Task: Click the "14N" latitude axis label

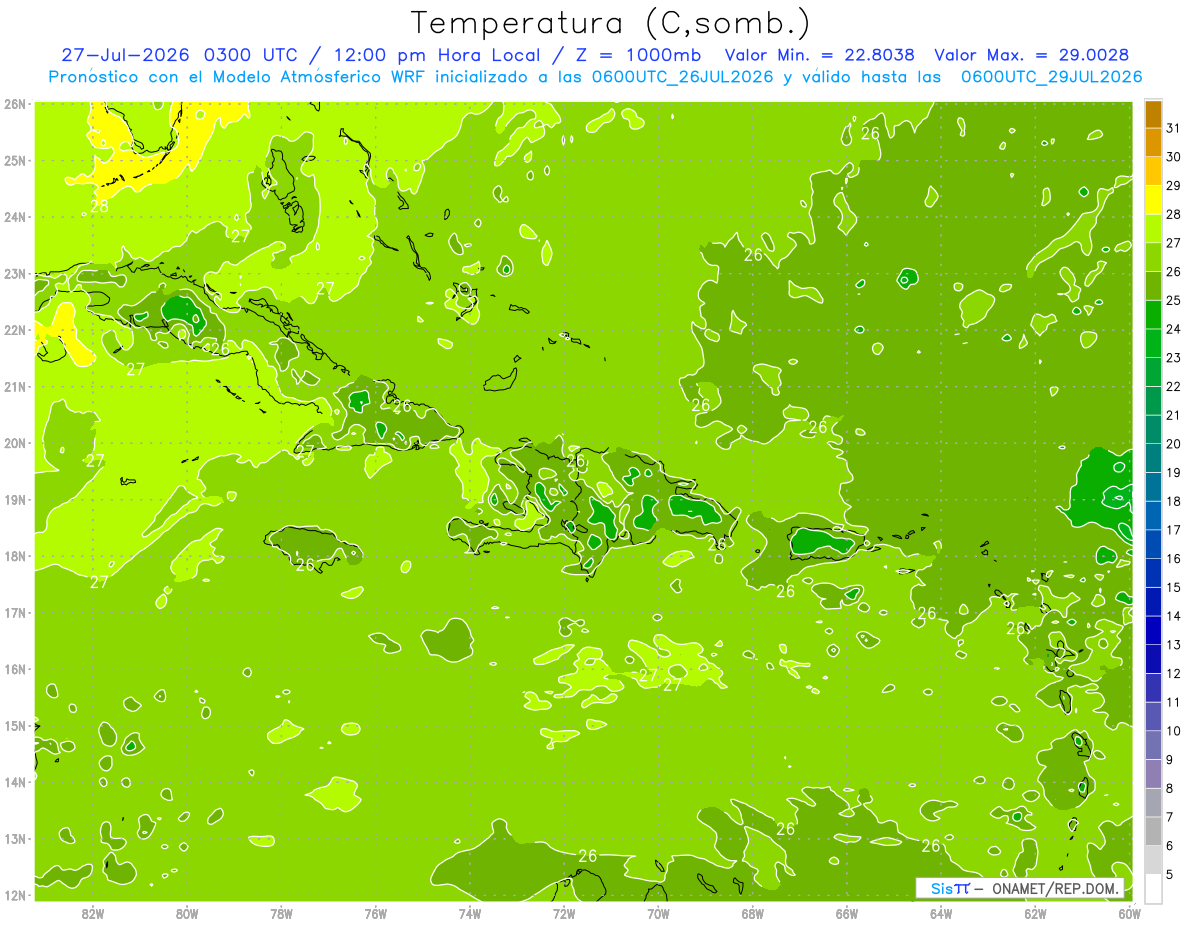Action: click(14, 782)
